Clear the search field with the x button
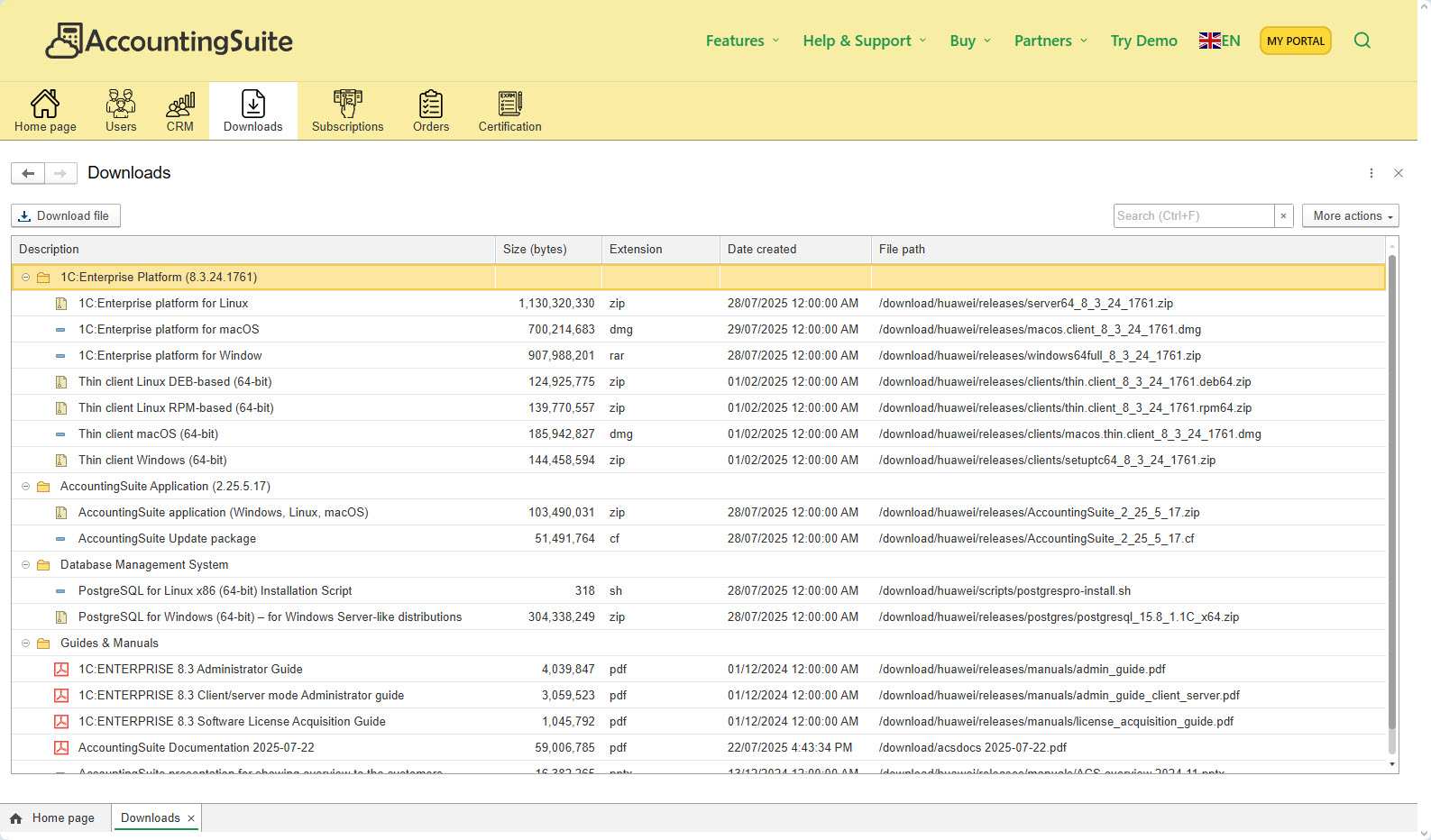This screenshot has width=1431, height=840. [1284, 216]
